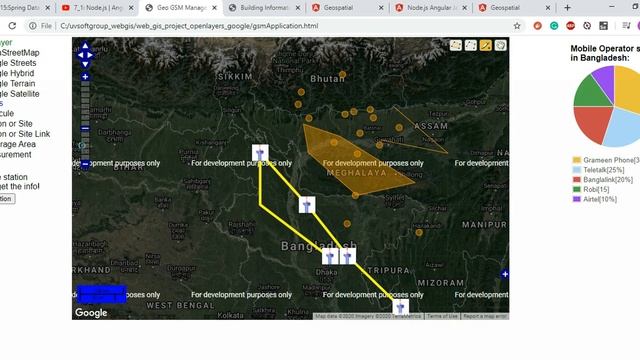Open Report a map error link

484,316
